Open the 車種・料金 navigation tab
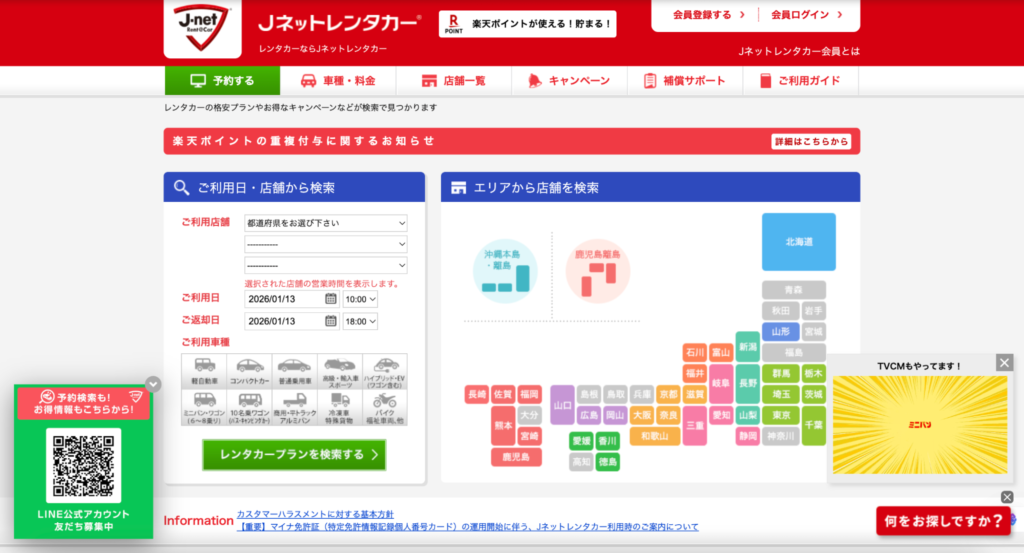The image size is (1024, 553). pyautogui.click(x=338, y=81)
